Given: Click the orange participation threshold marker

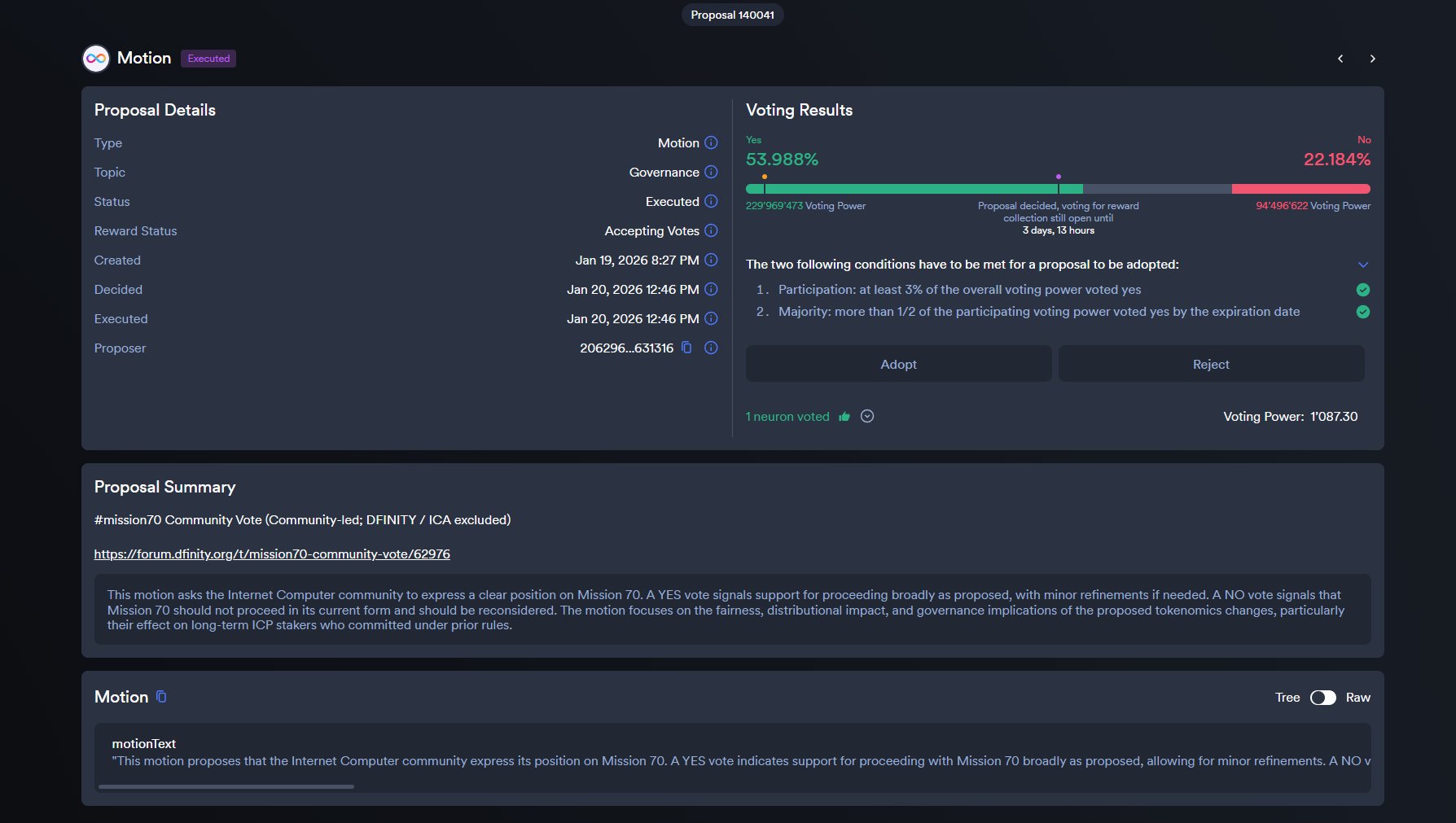Looking at the screenshot, I should (x=765, y=177).
